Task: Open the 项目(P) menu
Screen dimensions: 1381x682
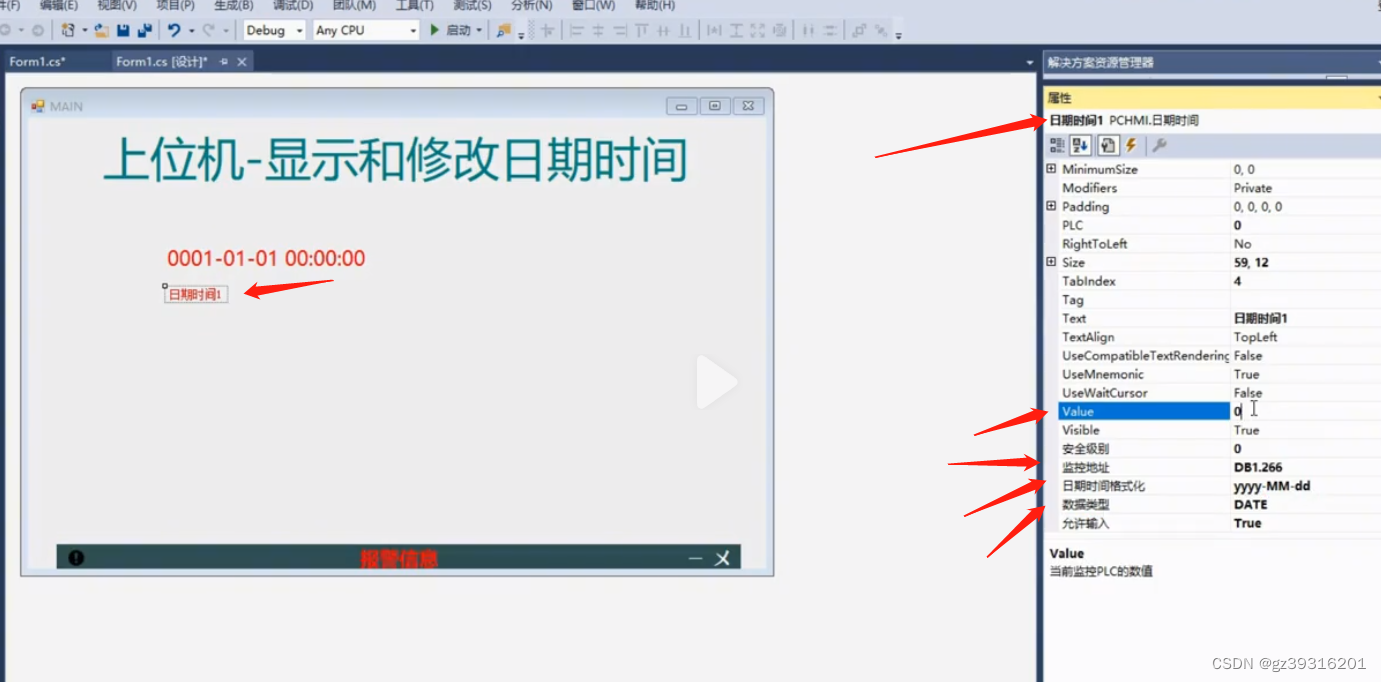Action: [175, 5]
